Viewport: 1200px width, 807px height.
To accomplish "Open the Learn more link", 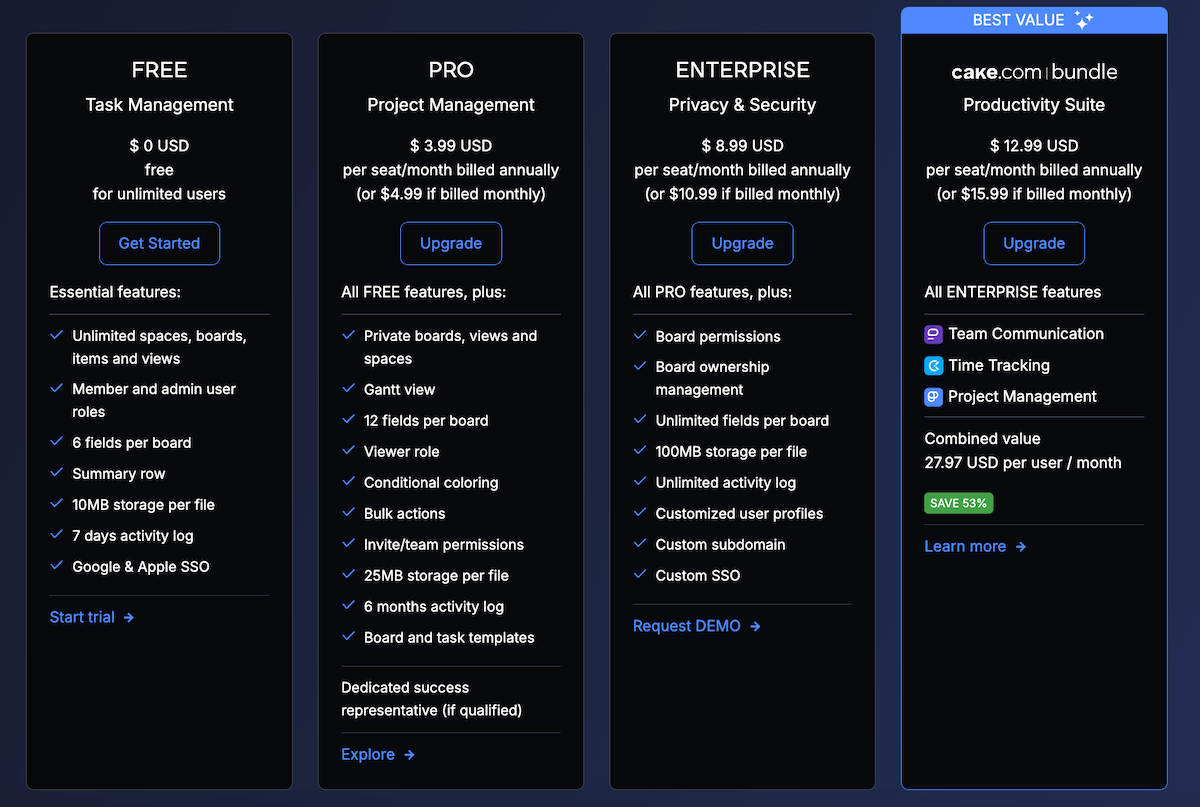I will [965, 546].
